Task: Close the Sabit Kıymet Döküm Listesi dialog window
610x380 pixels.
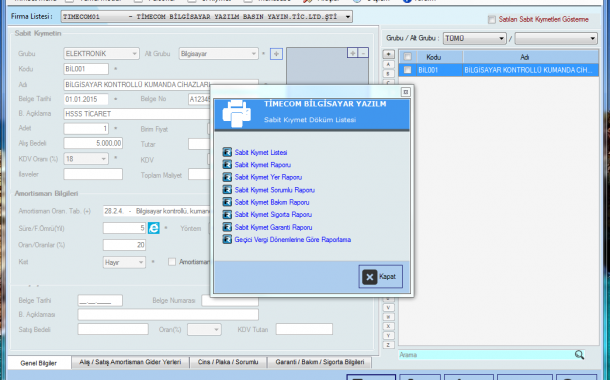Action: [x=405, y=92]
